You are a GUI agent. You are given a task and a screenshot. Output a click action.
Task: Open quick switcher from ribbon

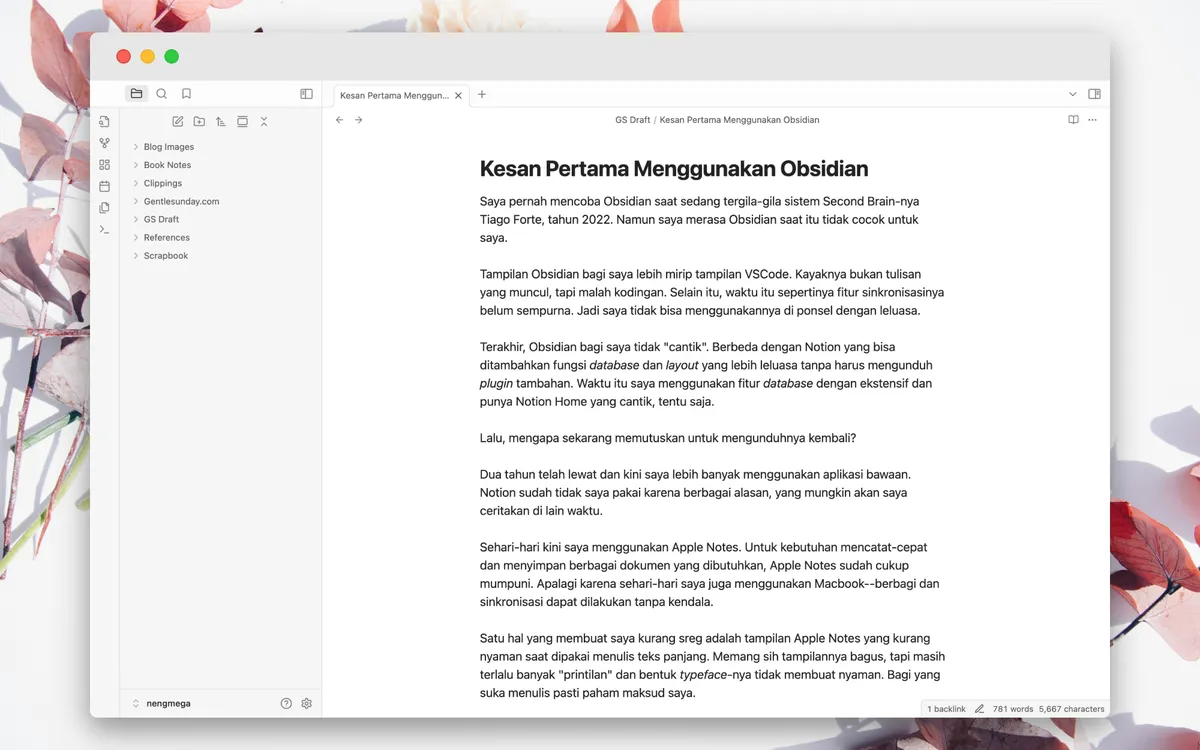click(x=104, y=122)
